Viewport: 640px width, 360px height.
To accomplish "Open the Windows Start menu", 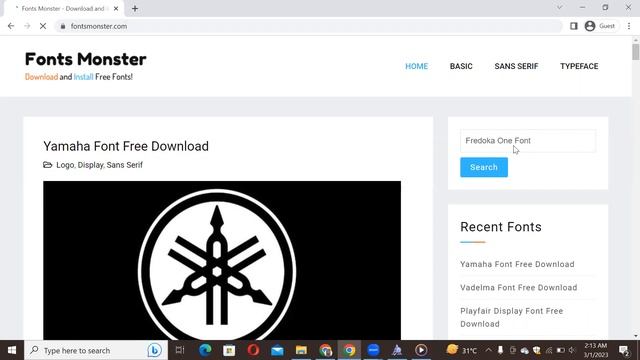I will (12, 350).
